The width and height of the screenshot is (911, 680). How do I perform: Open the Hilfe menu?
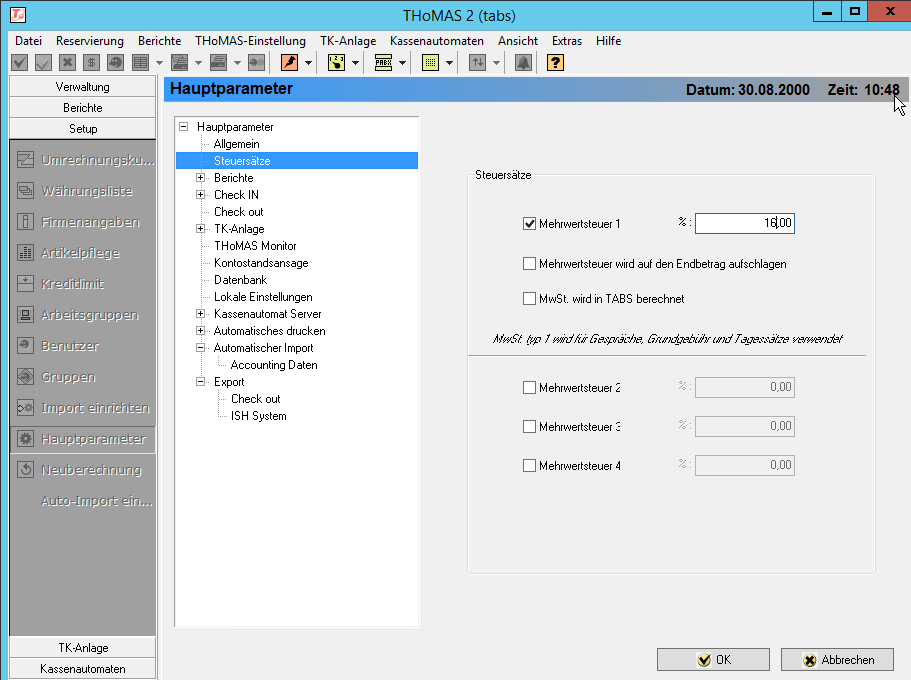[608, 41]
